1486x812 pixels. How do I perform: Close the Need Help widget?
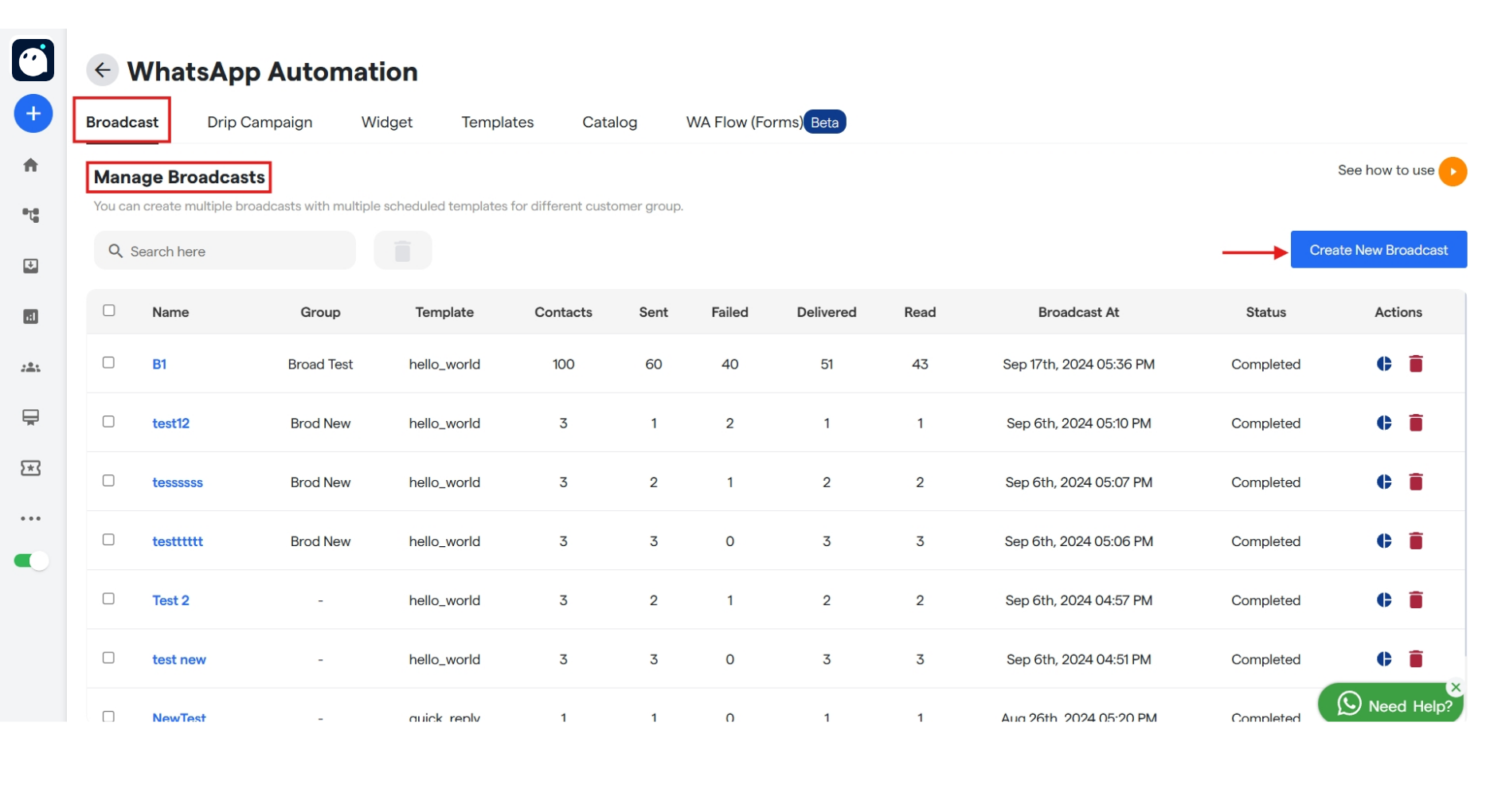(x=1455, y=687)
